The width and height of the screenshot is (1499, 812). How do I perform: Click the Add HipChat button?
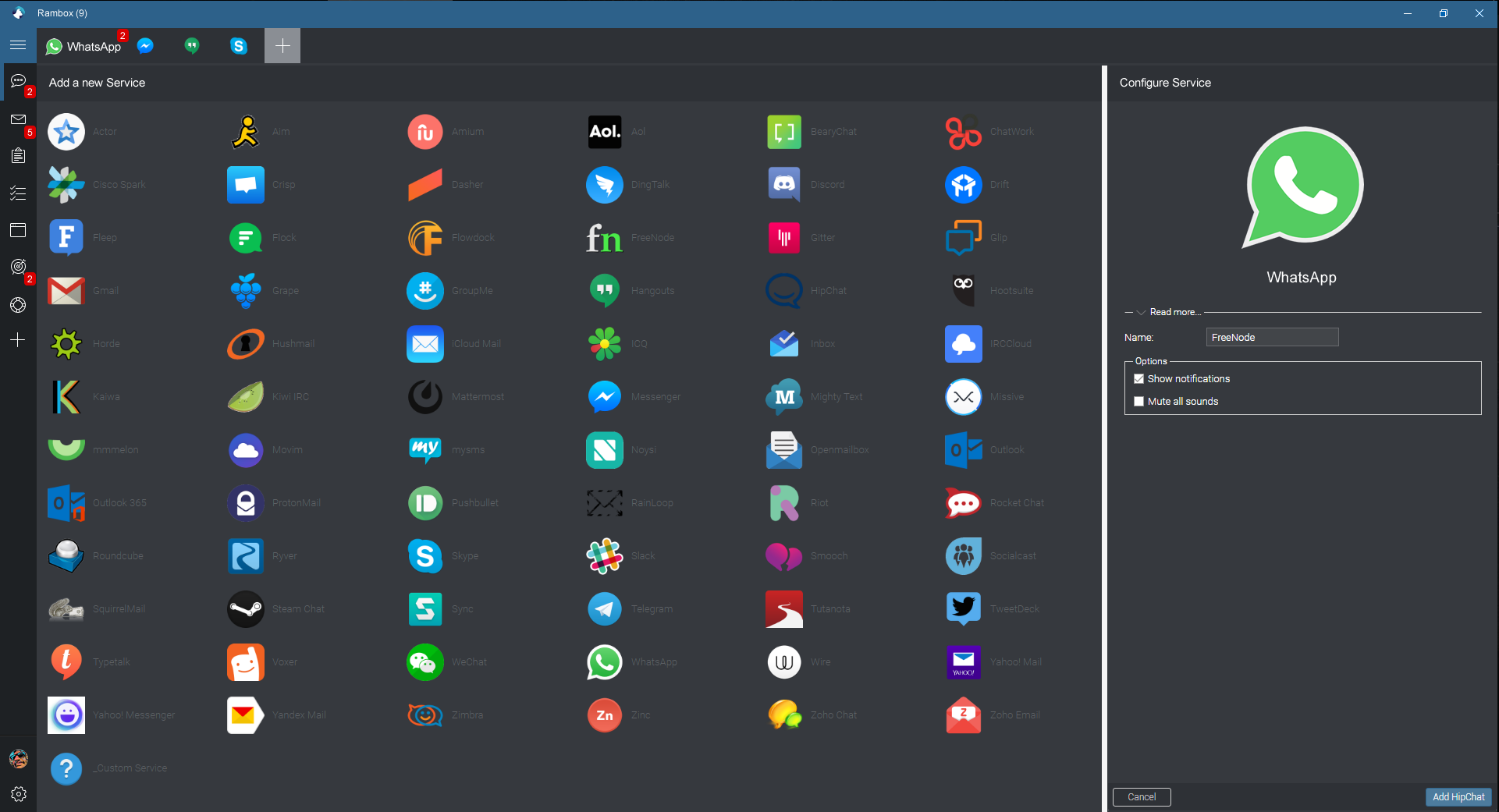click(1458, 797)
